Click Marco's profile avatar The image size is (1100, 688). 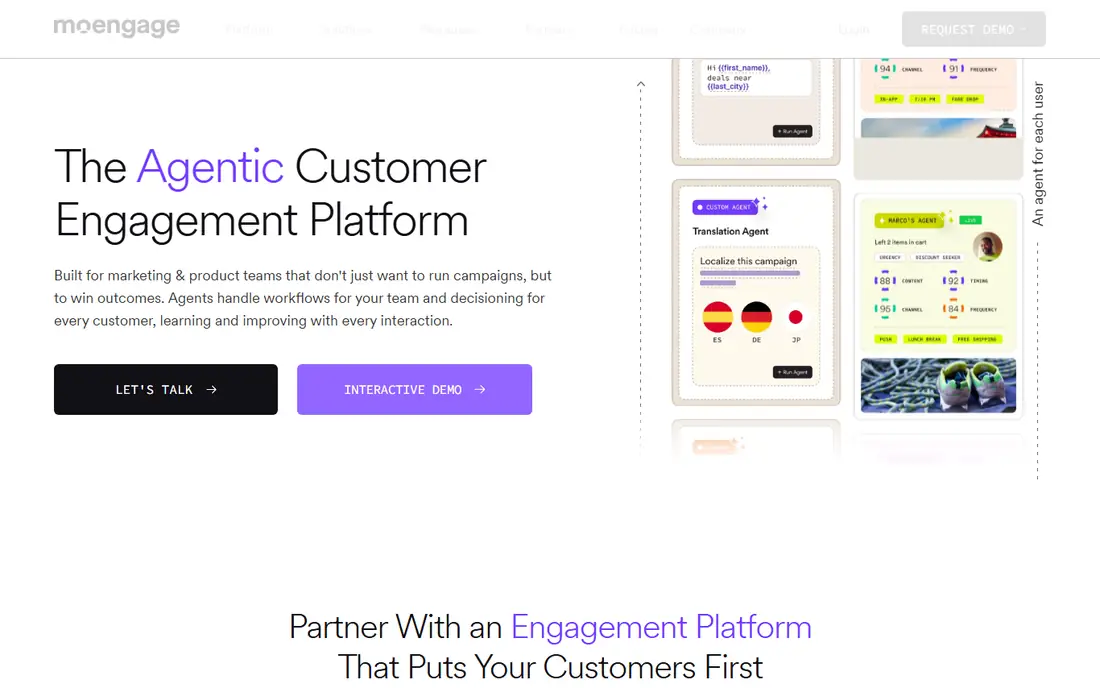(987, 246)
